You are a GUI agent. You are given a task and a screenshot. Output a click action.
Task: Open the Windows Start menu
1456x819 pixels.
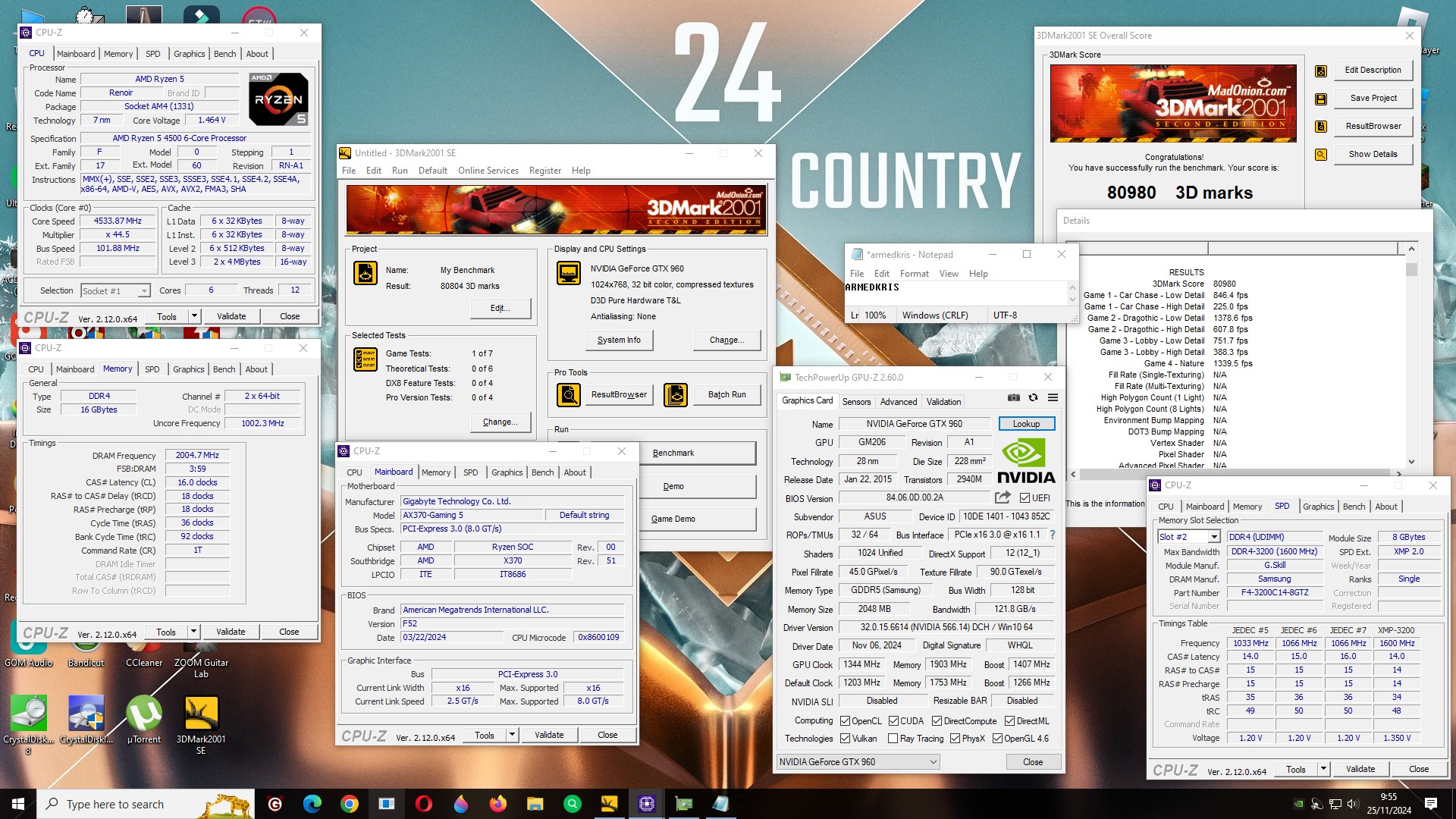[18, 804]
